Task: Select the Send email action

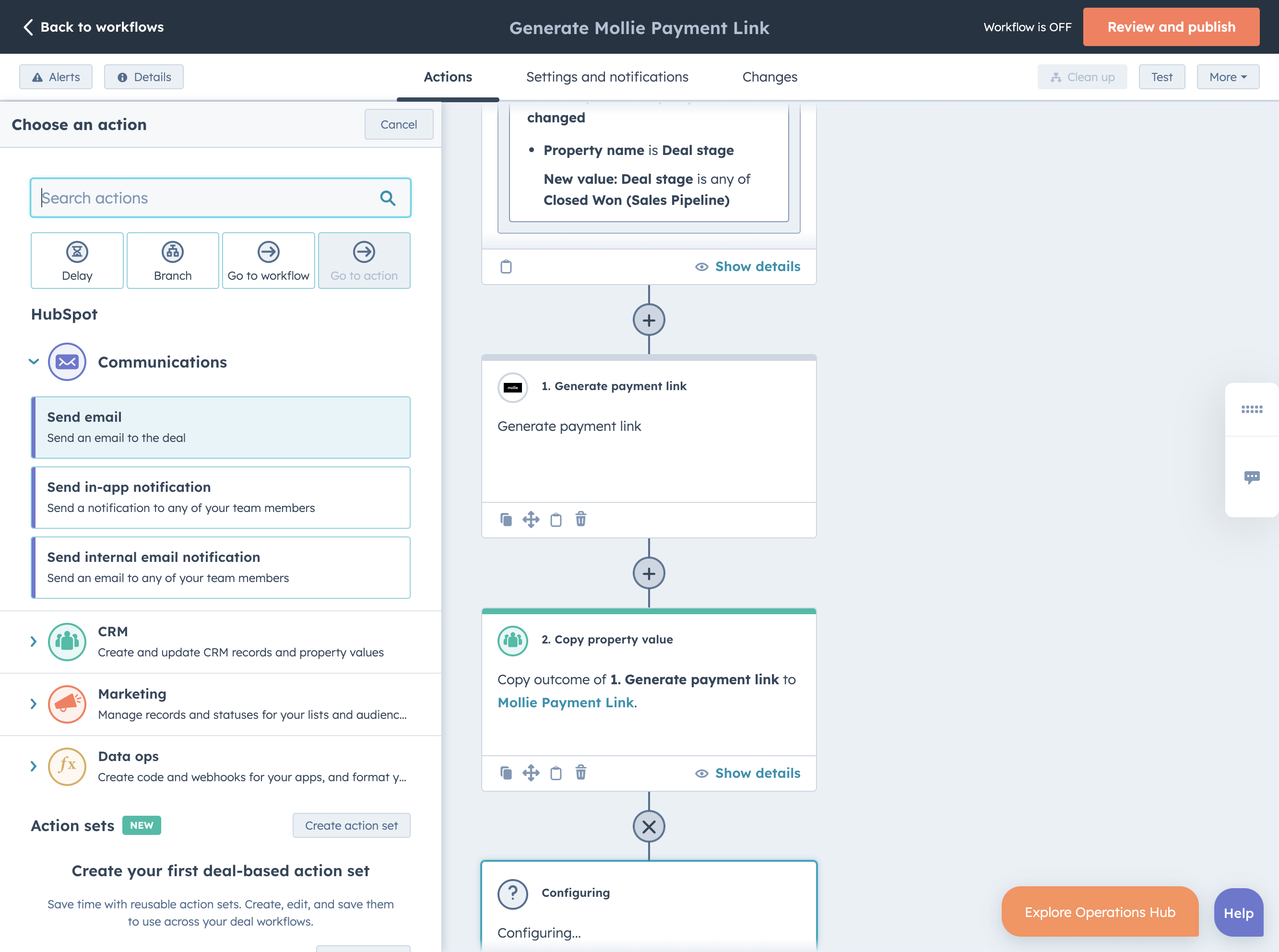Action: click(x=221, y=428)
